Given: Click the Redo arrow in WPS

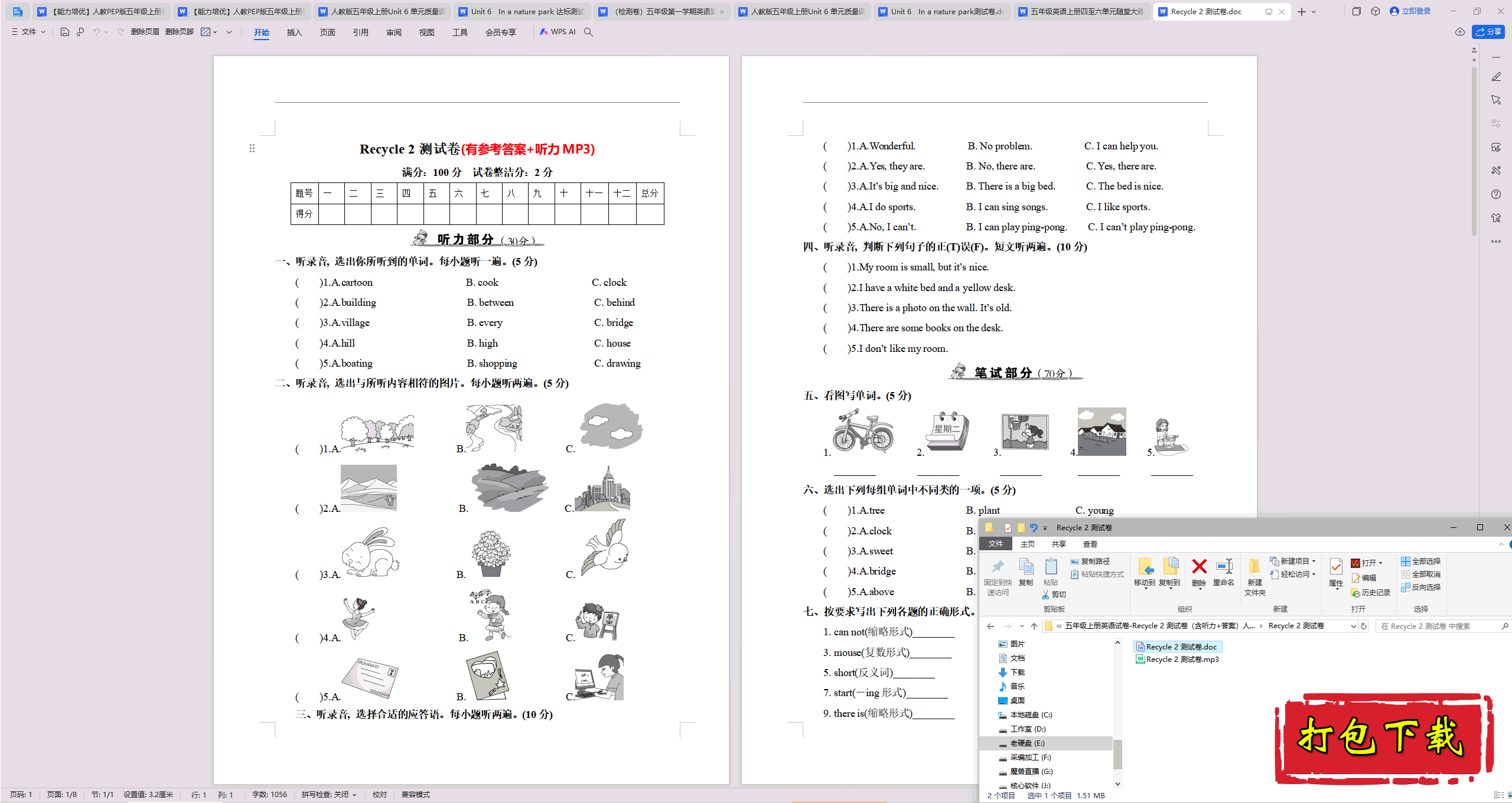Looking at the screenshot, I should 120,32.
